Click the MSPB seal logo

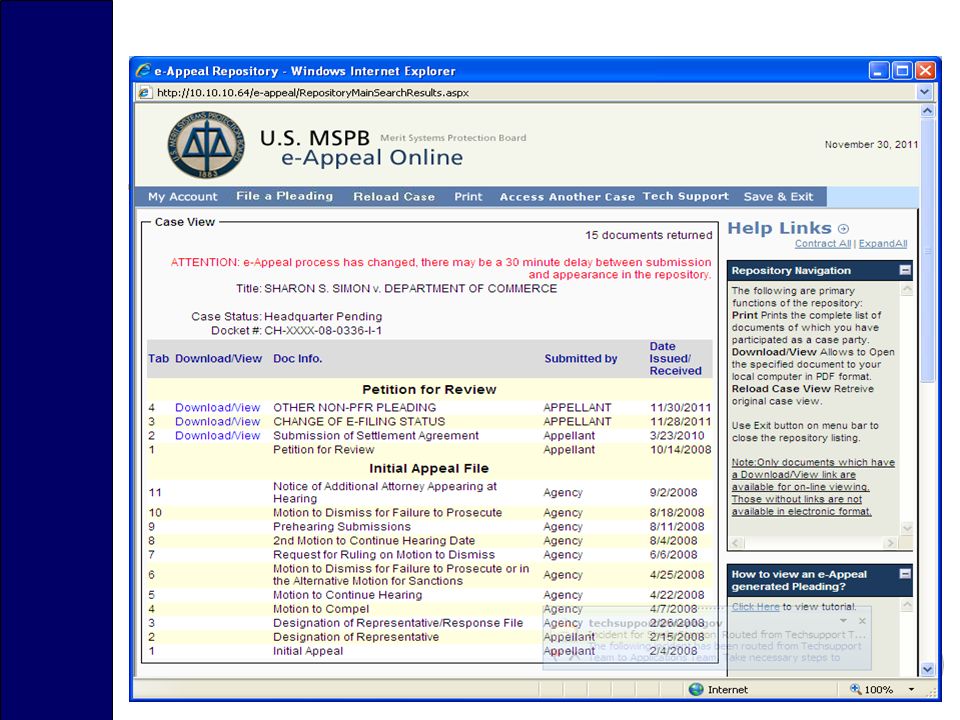[x=206, y=145]
